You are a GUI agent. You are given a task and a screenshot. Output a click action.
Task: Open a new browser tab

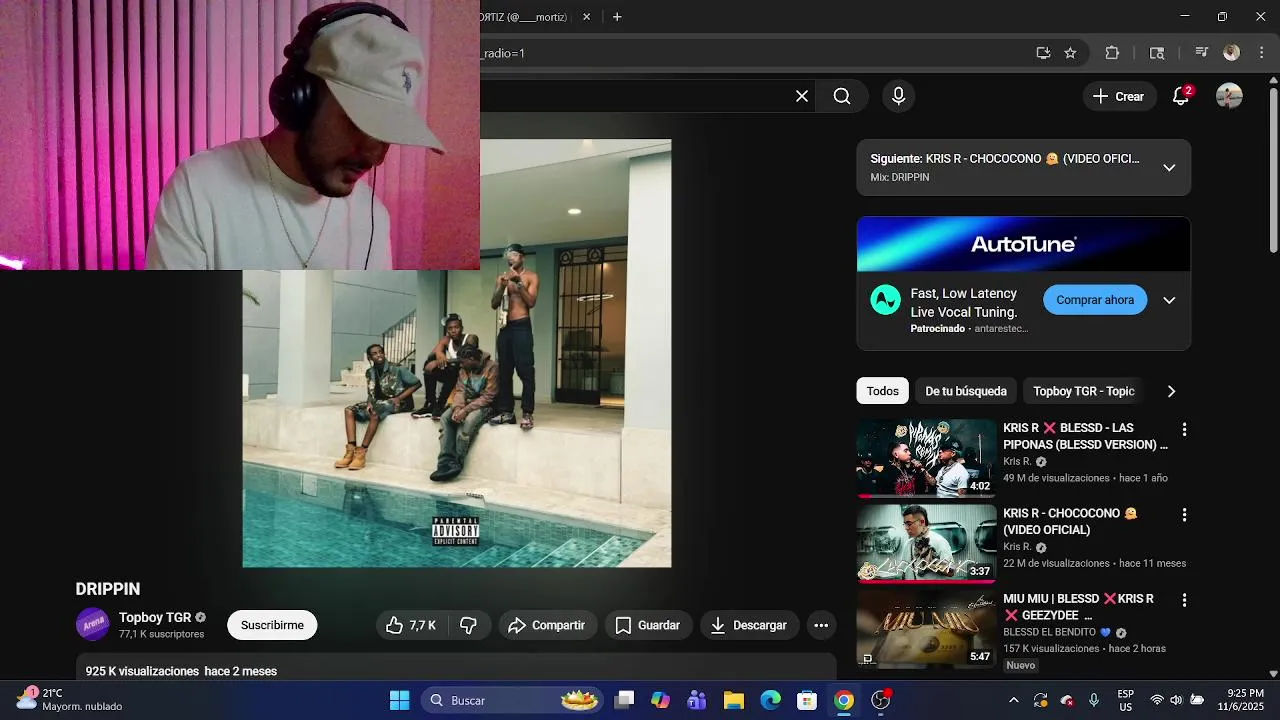(x=617, y=17)
